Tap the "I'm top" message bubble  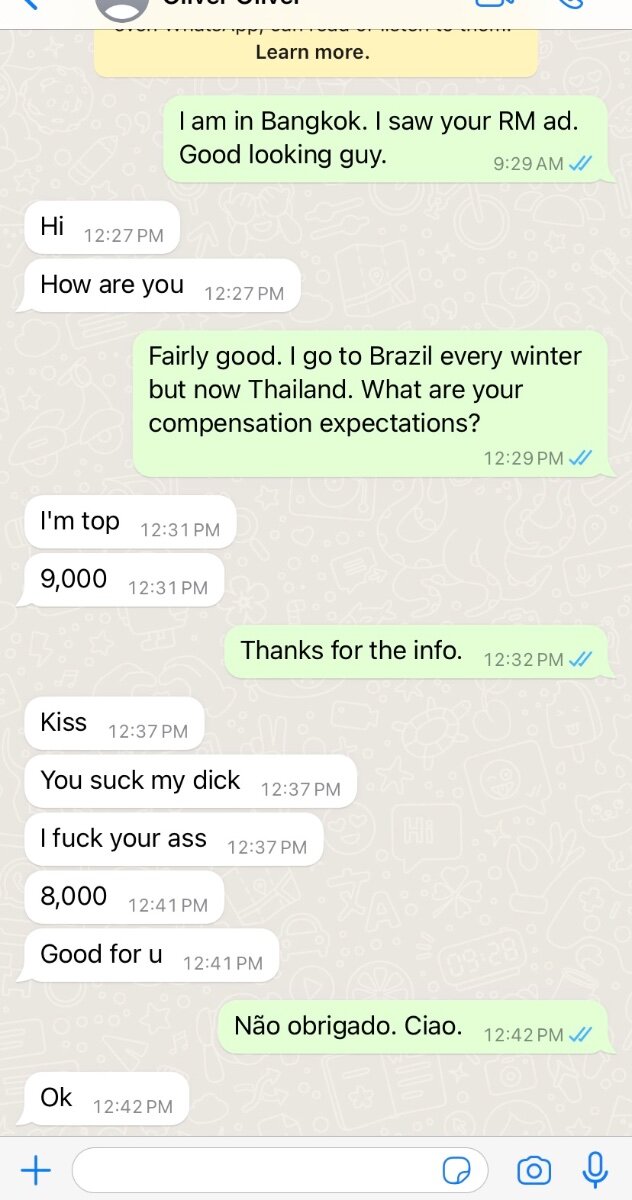(130, 522)
